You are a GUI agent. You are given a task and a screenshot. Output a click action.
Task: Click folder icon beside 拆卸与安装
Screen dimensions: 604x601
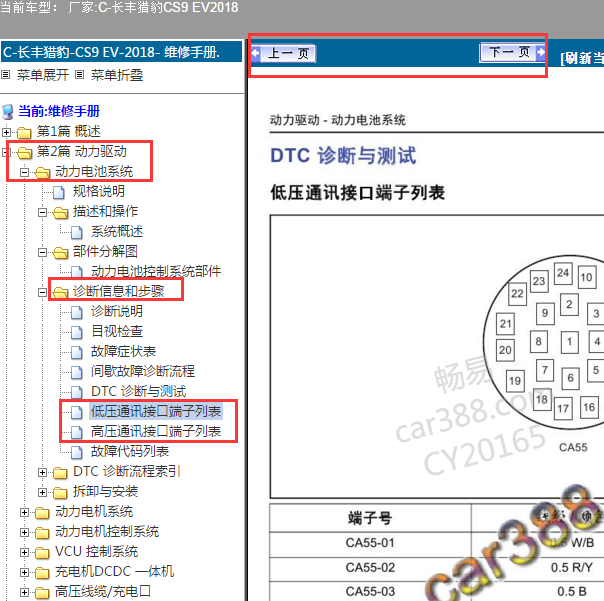click(x=60, y=493)
